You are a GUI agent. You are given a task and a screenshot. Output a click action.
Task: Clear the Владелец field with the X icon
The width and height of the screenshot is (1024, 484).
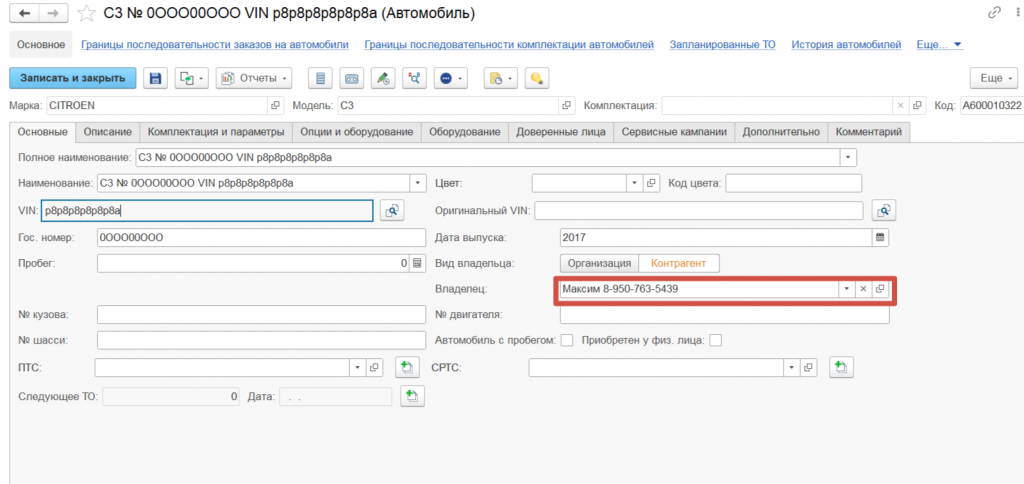coord(863,289)
